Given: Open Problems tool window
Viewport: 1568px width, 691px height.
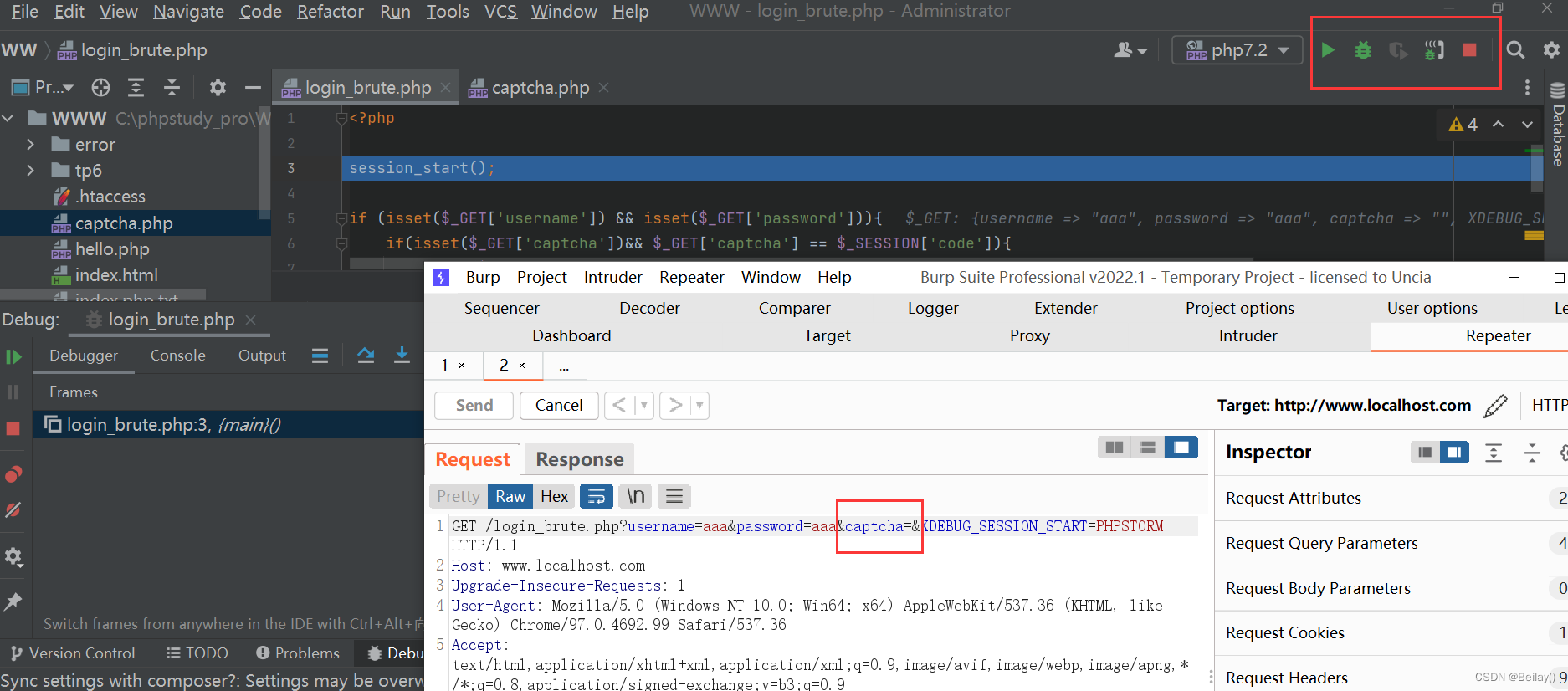Looking at the screenshot, I should pyautogui.click(x=298, y=653).
